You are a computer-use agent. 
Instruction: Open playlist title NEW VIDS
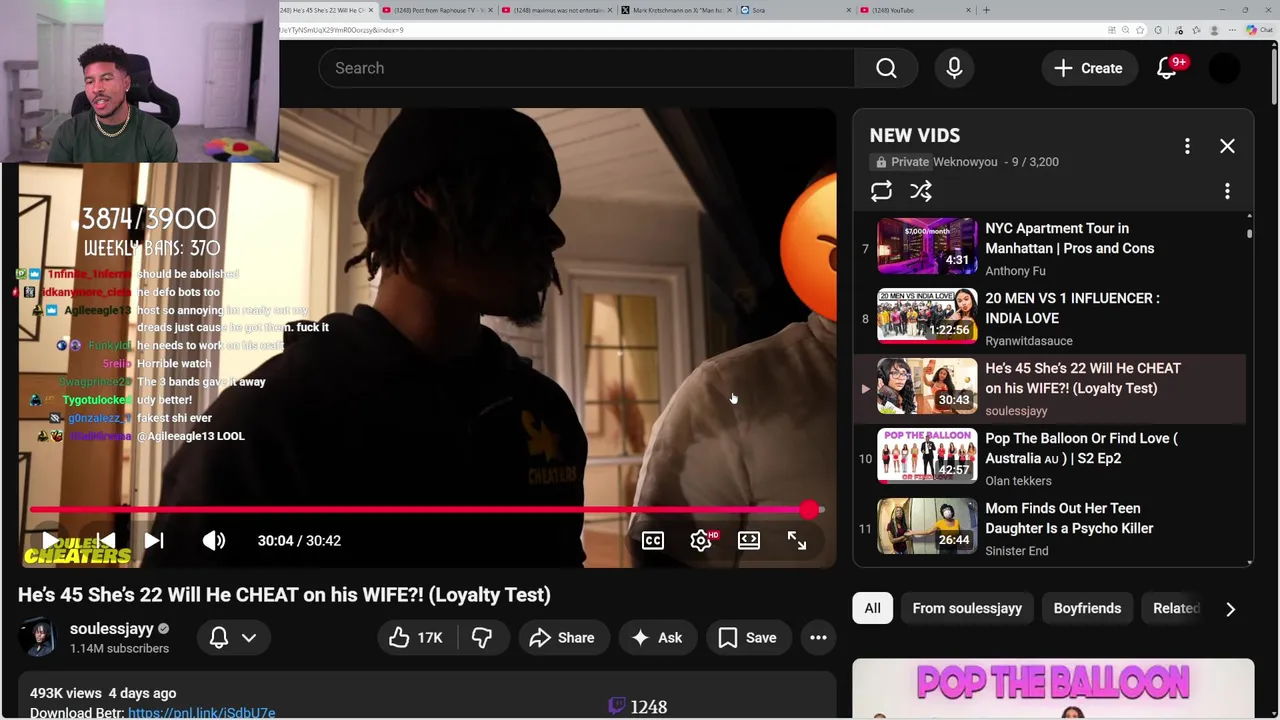tap(914, 135)
